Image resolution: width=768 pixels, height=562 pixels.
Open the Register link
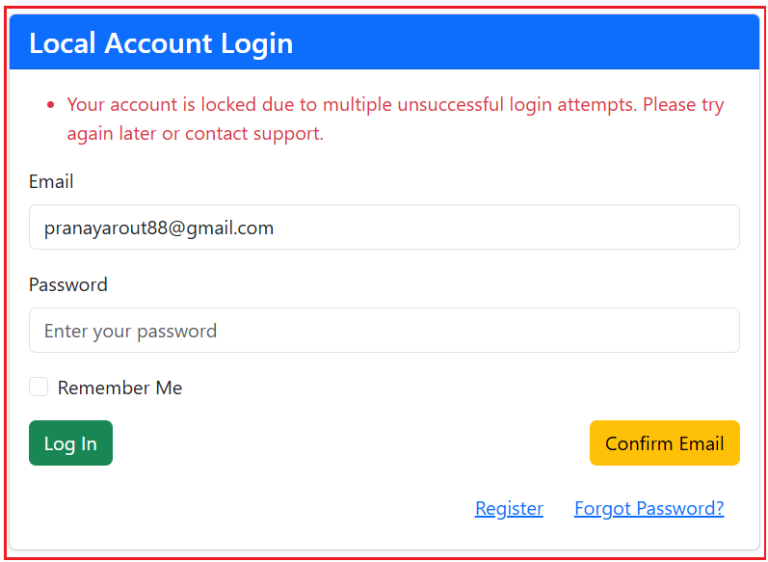click(x=509, y=509)
